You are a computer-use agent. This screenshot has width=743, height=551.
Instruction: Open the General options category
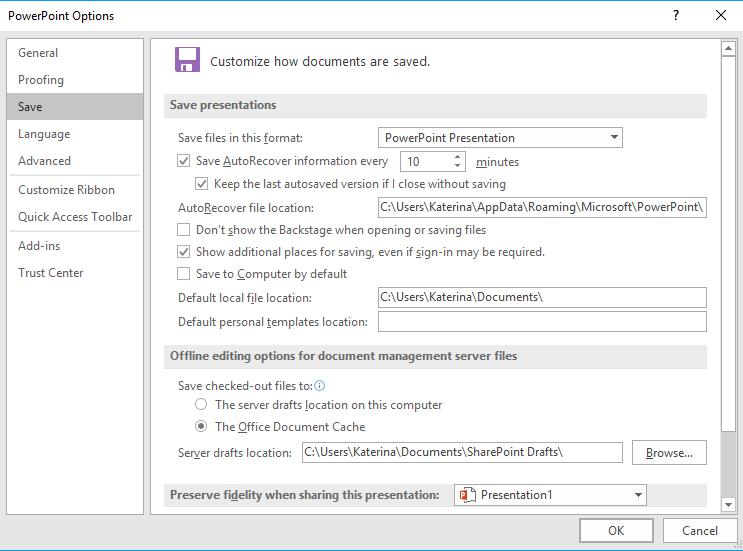click(x=75, y=53)
